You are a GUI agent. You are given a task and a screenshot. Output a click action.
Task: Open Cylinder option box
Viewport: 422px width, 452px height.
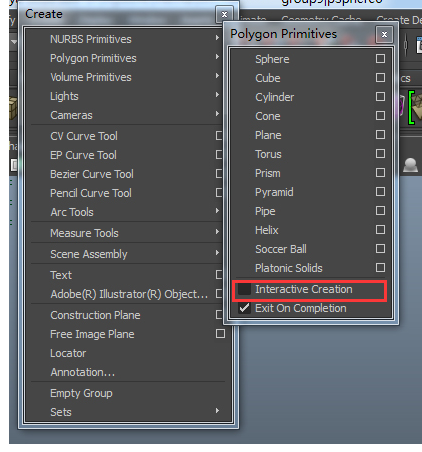pyautogui.click(x=380, y=97)
